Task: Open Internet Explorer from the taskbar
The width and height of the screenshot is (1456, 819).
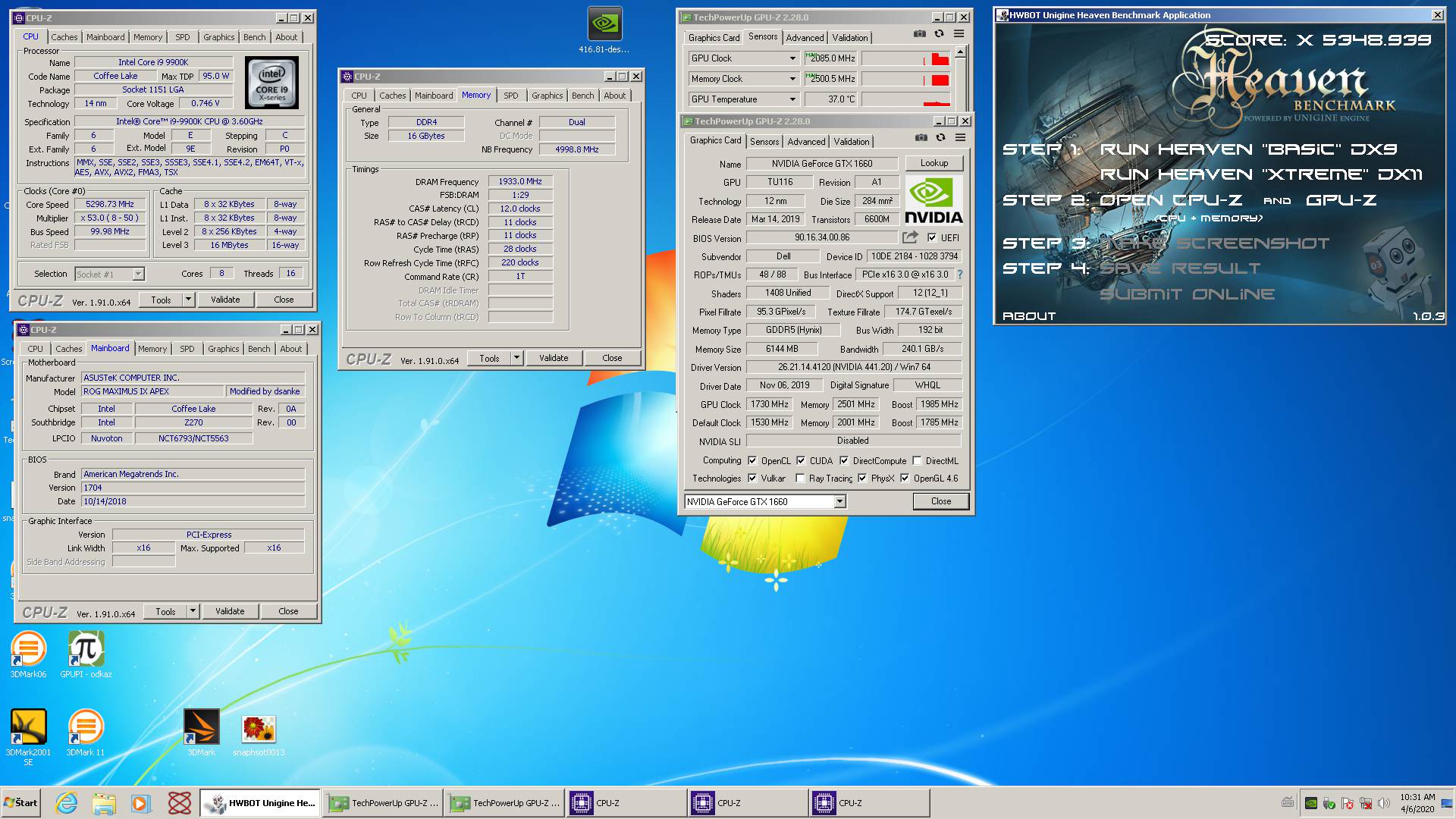Action: pos(67,803)
